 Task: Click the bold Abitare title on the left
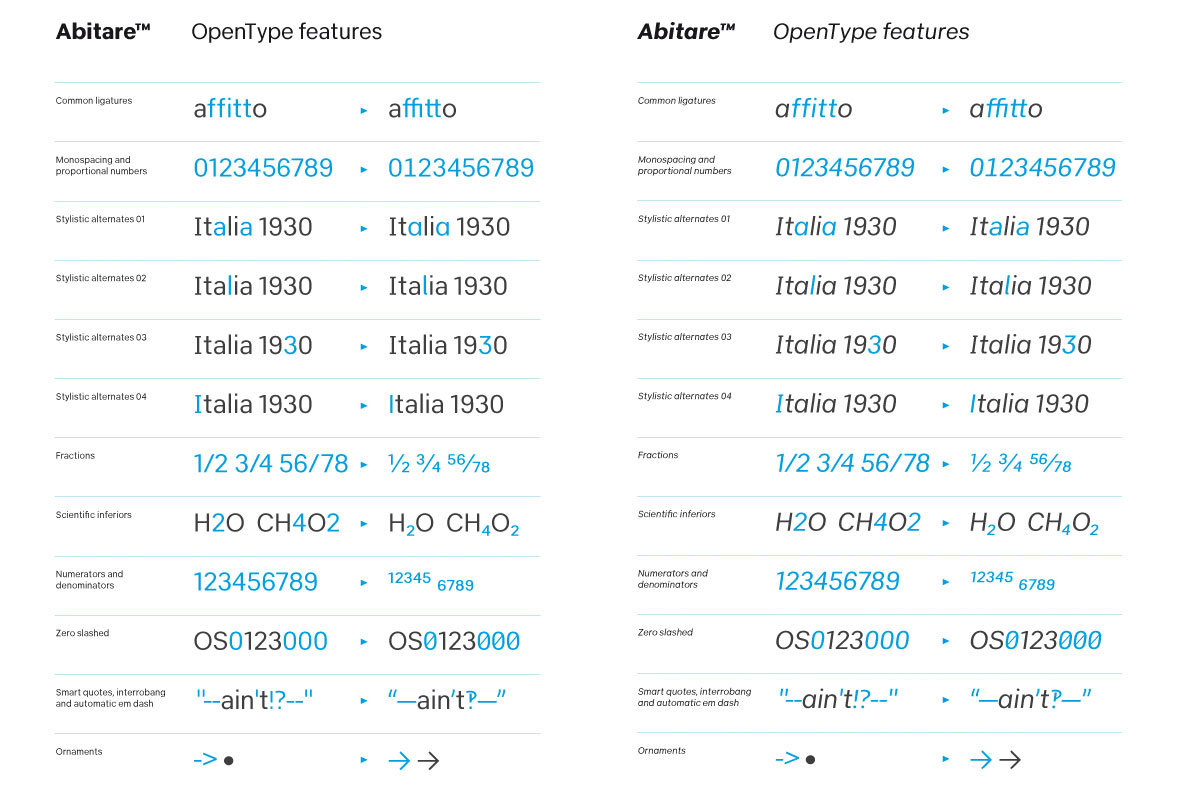(x=103, y=32)
